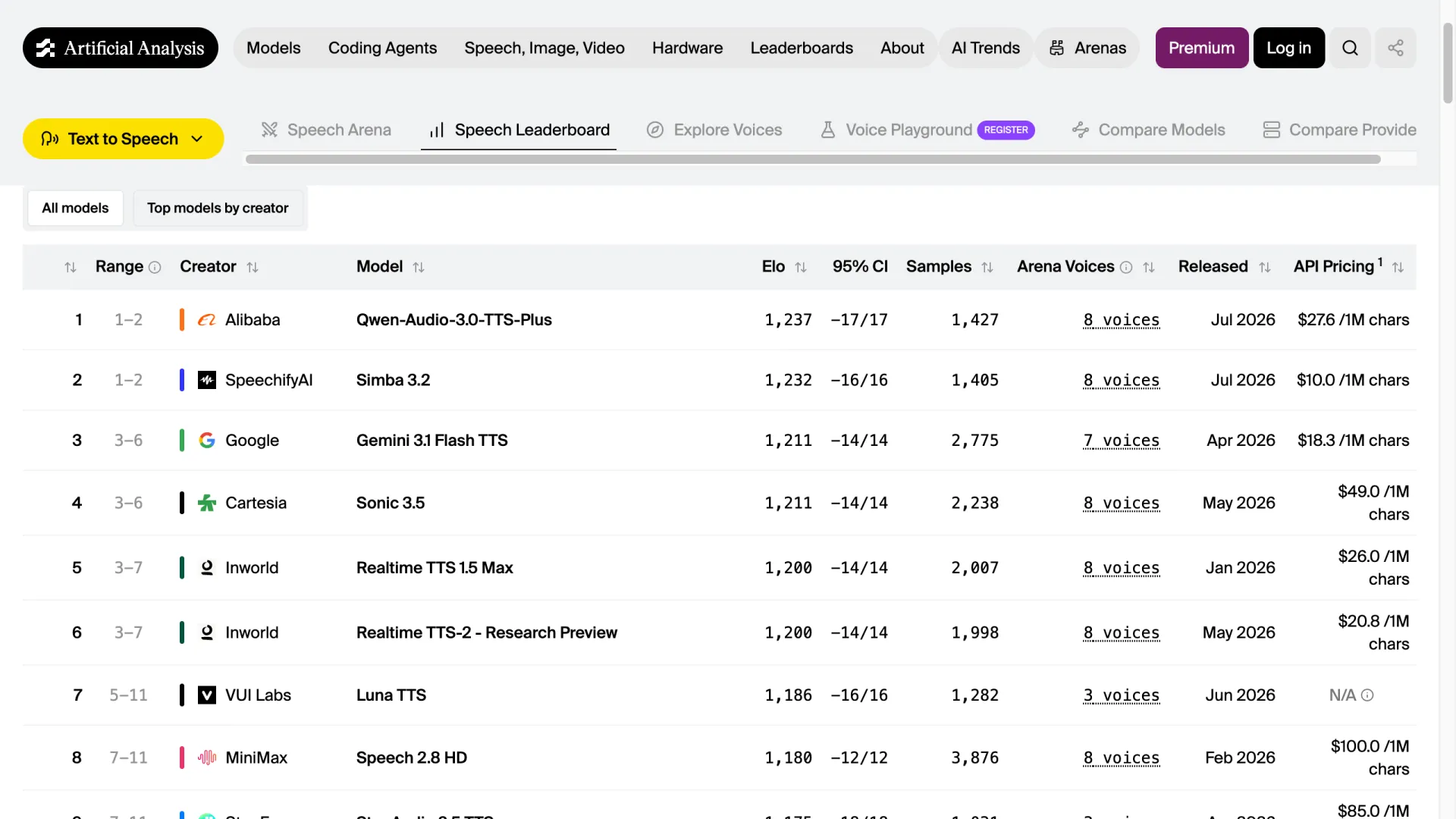Sort table by Elo arrows
1456x819 pixels.
[801, 267]
